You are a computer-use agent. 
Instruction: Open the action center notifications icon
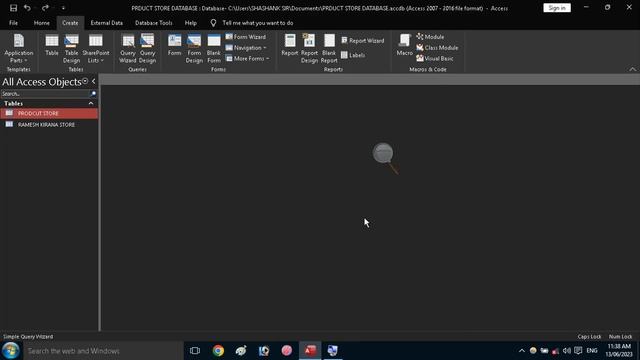pyautogui.click(x=578, y=351)
